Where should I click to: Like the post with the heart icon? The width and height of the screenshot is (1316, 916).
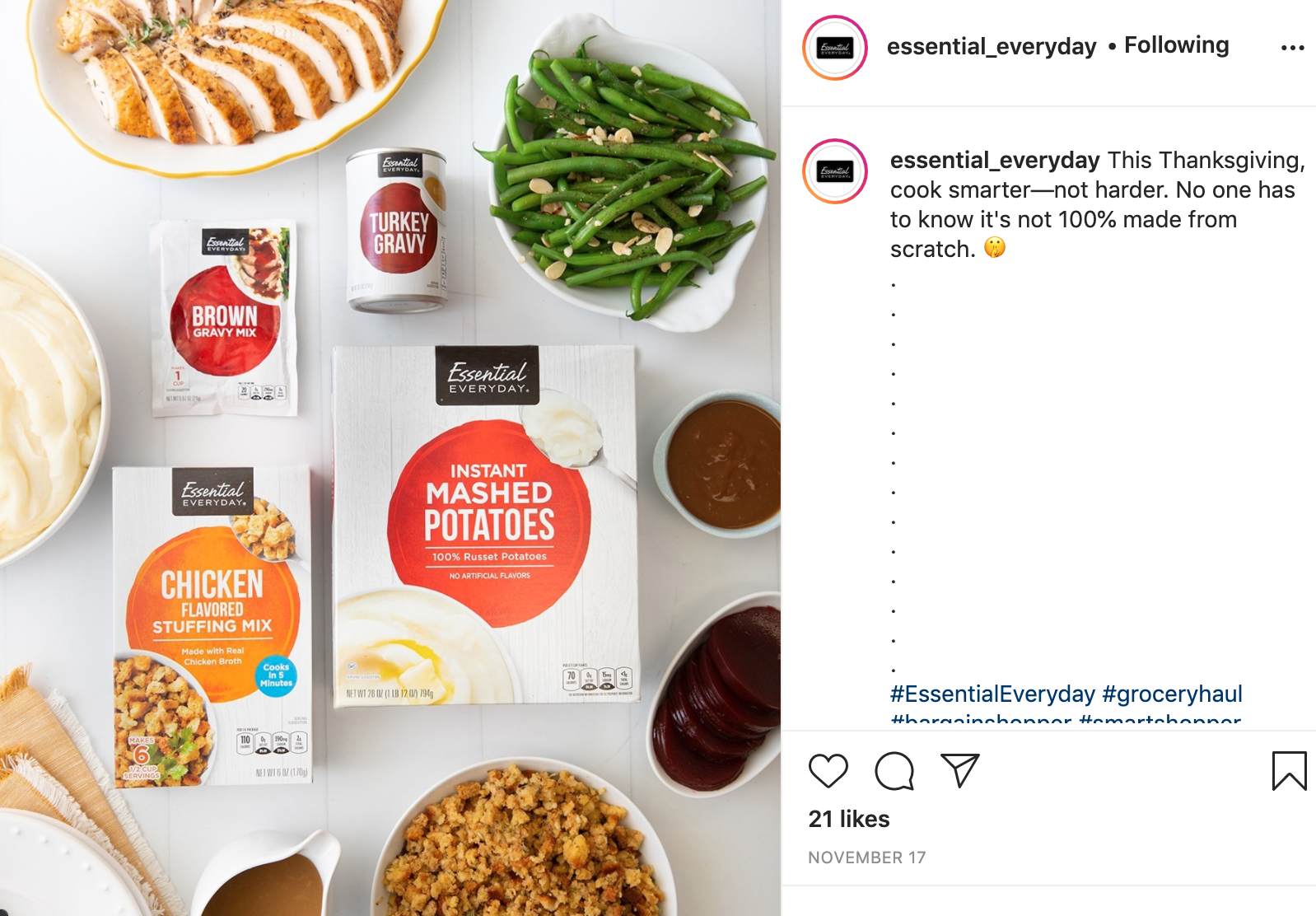click(x=828, y=771)
